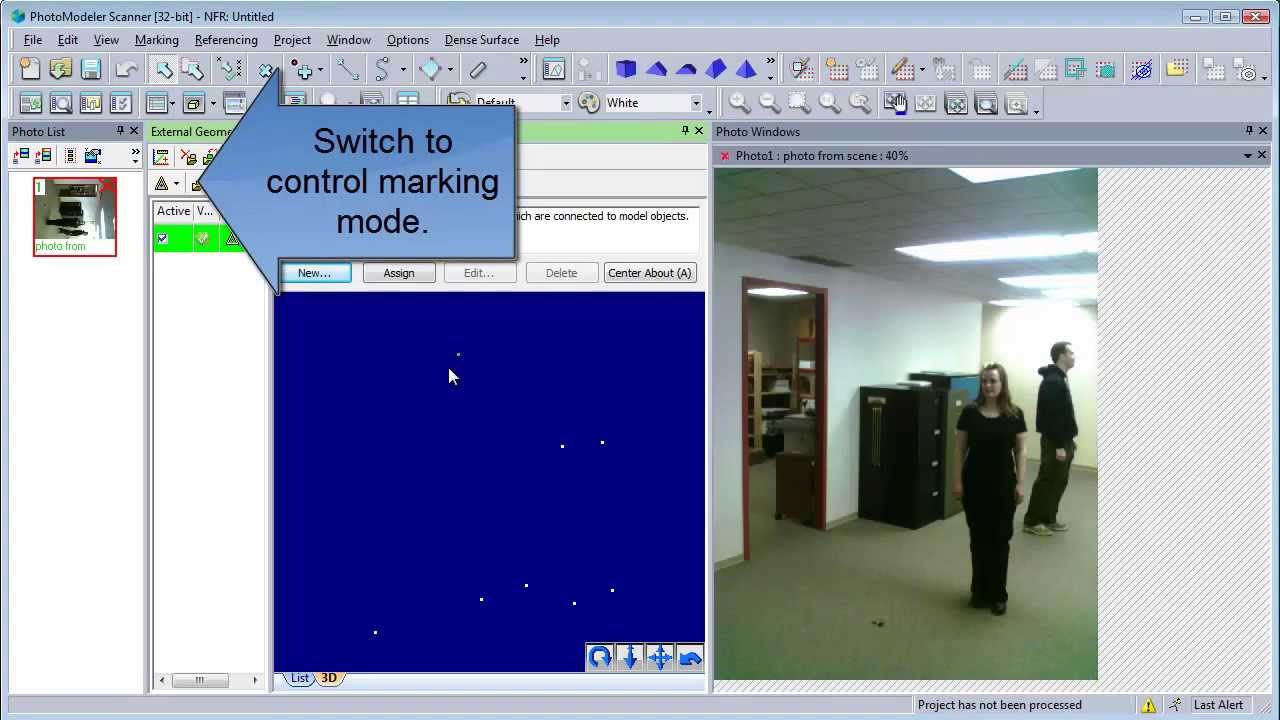Image resolution: width=1280 pixels, height=720 pixels.
Task: Pin the Photo List panel
Action: click(x=120, y=131)
